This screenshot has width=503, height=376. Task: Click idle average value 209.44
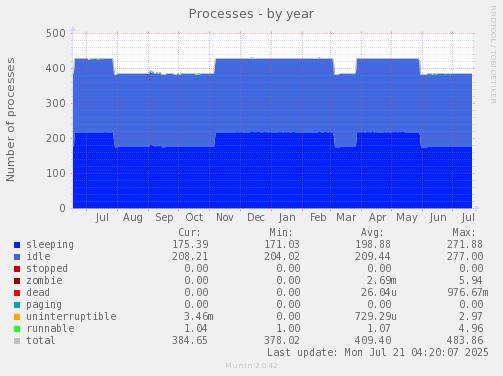(x=373, y=256)
